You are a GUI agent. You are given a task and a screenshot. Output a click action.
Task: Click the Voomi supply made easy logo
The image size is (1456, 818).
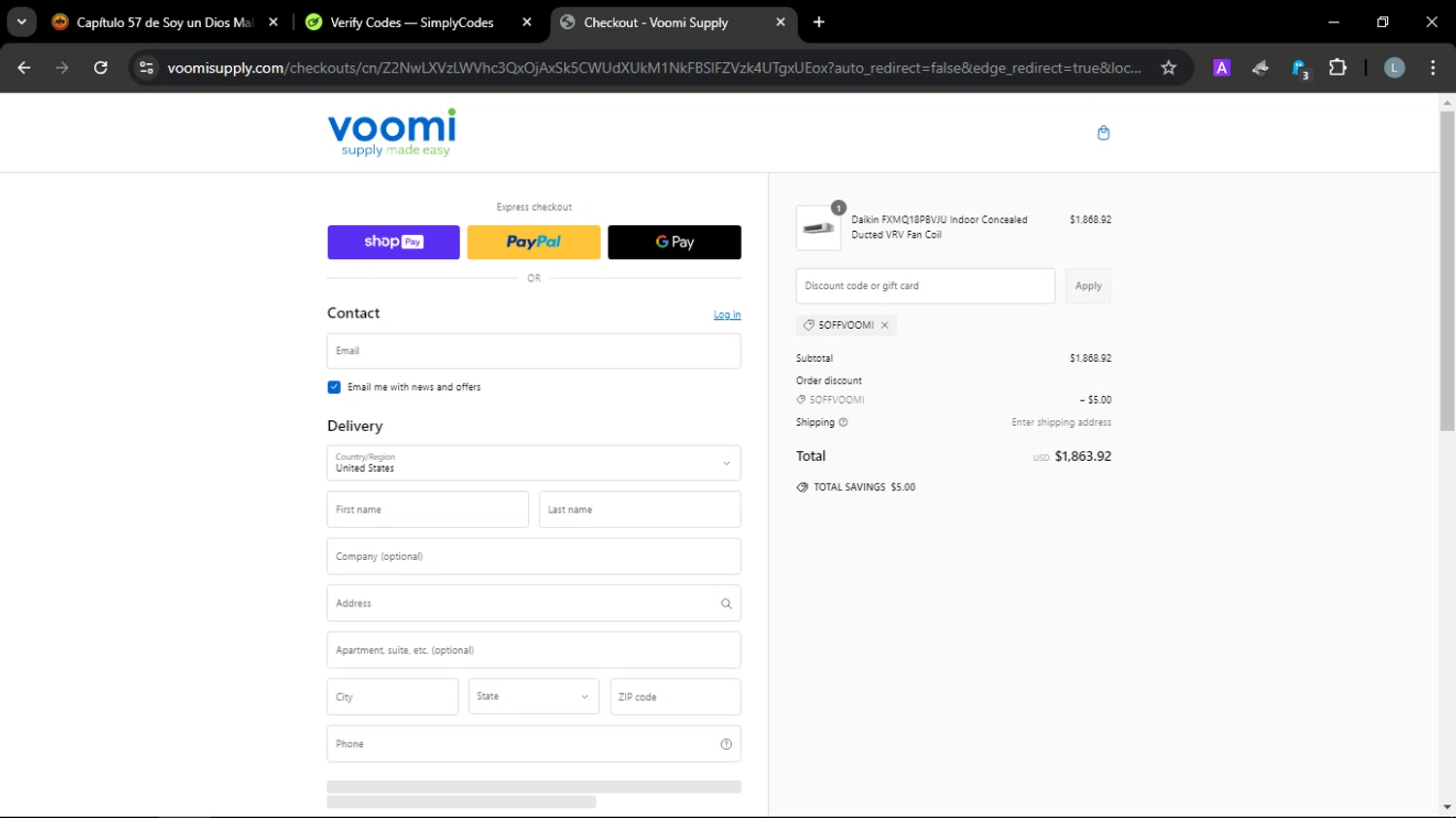coord(392,133)
